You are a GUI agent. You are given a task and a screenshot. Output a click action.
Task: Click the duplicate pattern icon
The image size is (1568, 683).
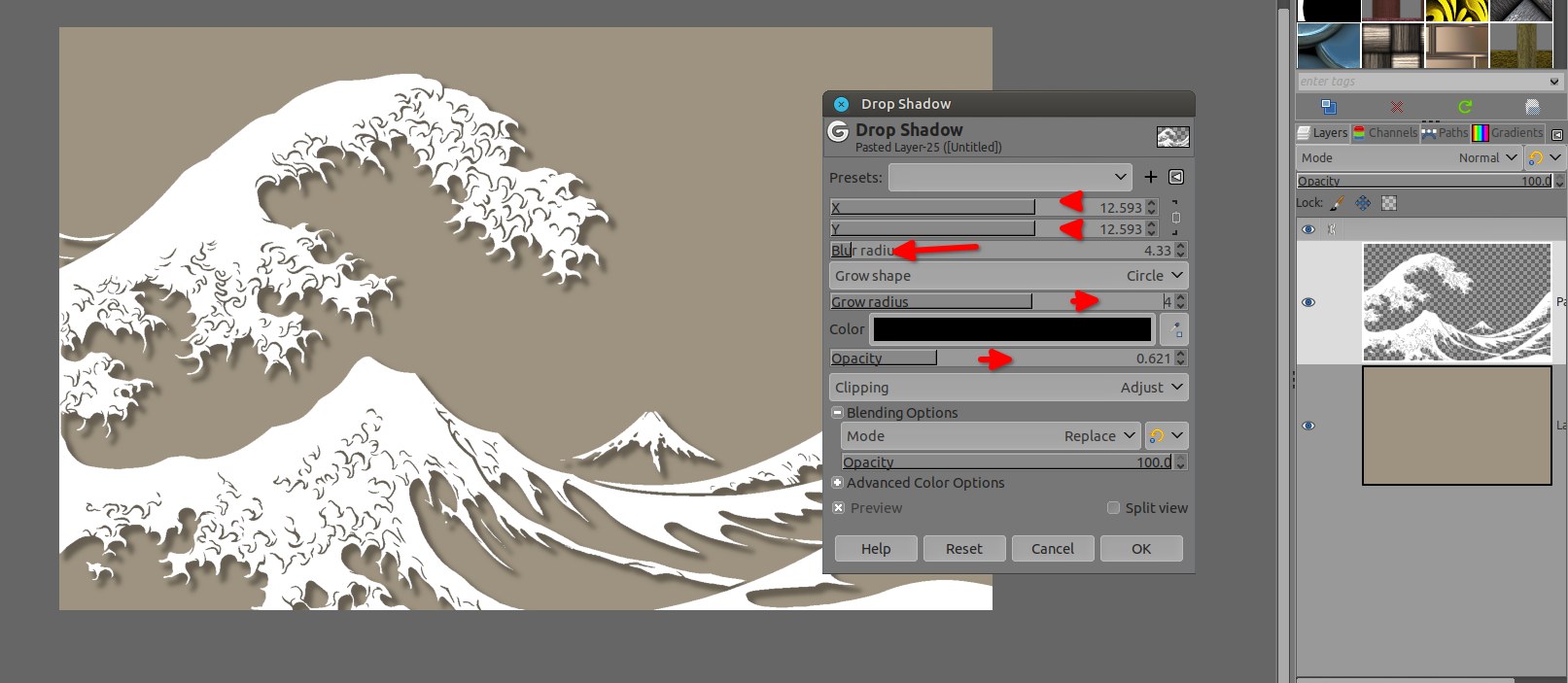point(1329,106)
